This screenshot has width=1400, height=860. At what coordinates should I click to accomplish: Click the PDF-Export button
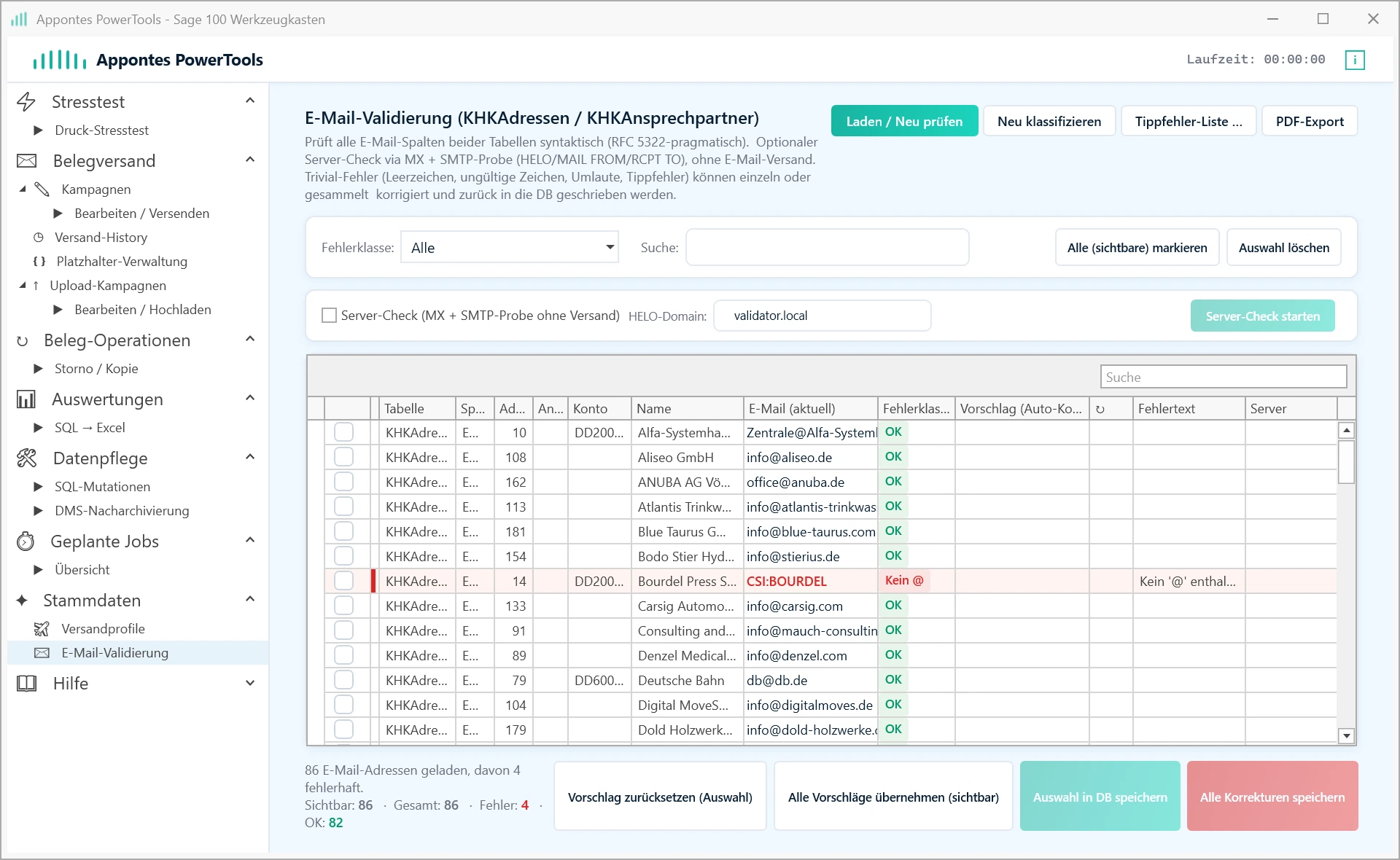point(1310,121)
